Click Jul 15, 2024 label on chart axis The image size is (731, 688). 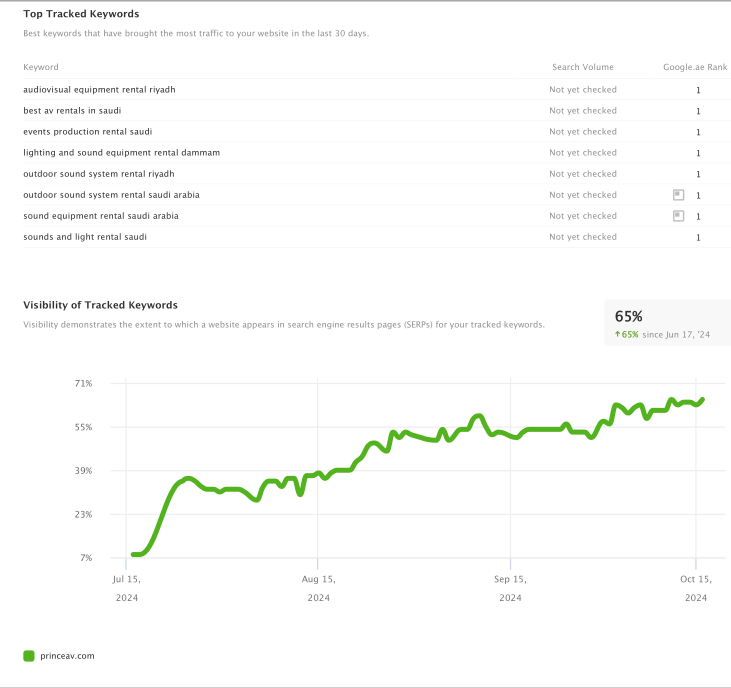[x=126, y=588]
